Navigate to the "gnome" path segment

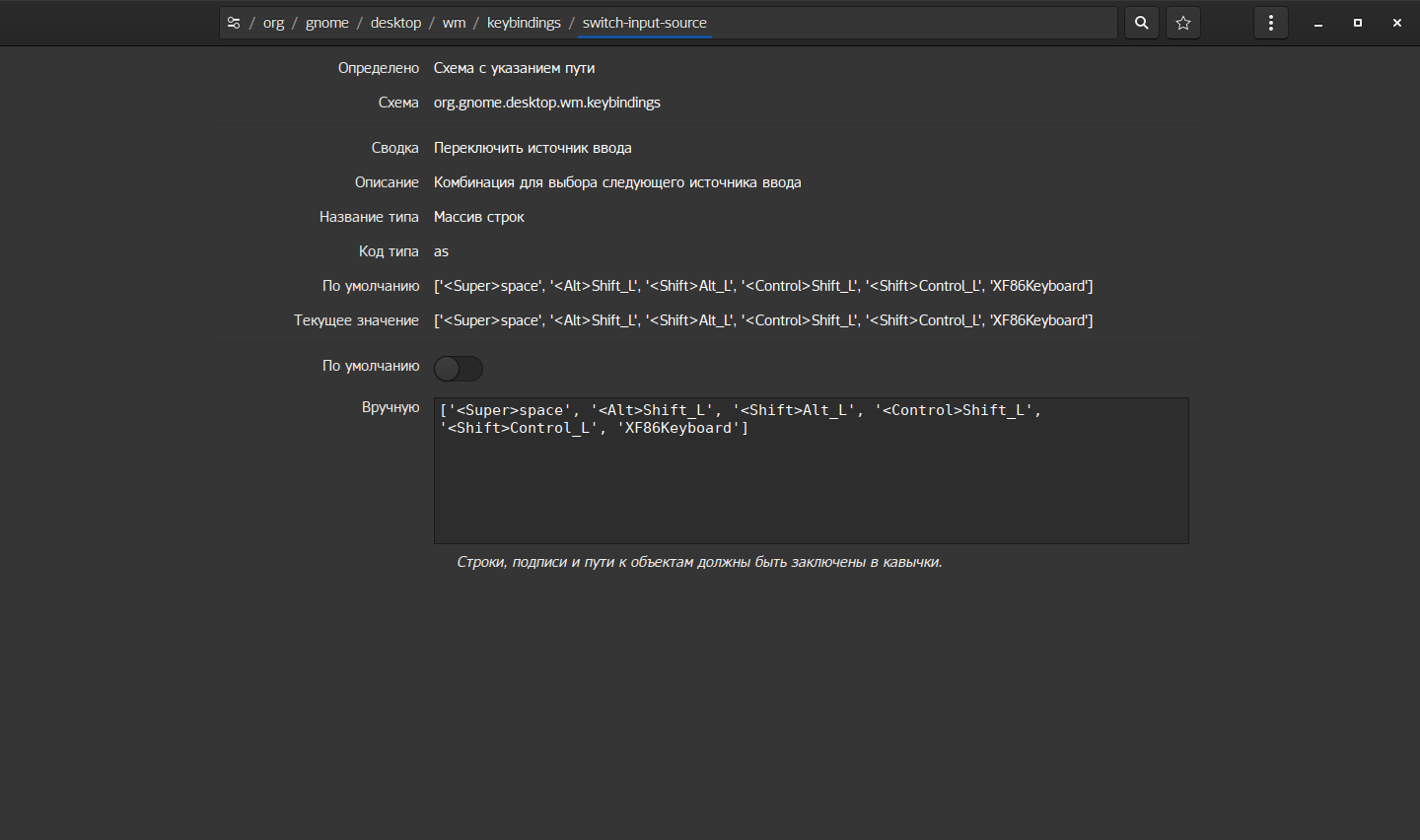(x=327, y=23)
